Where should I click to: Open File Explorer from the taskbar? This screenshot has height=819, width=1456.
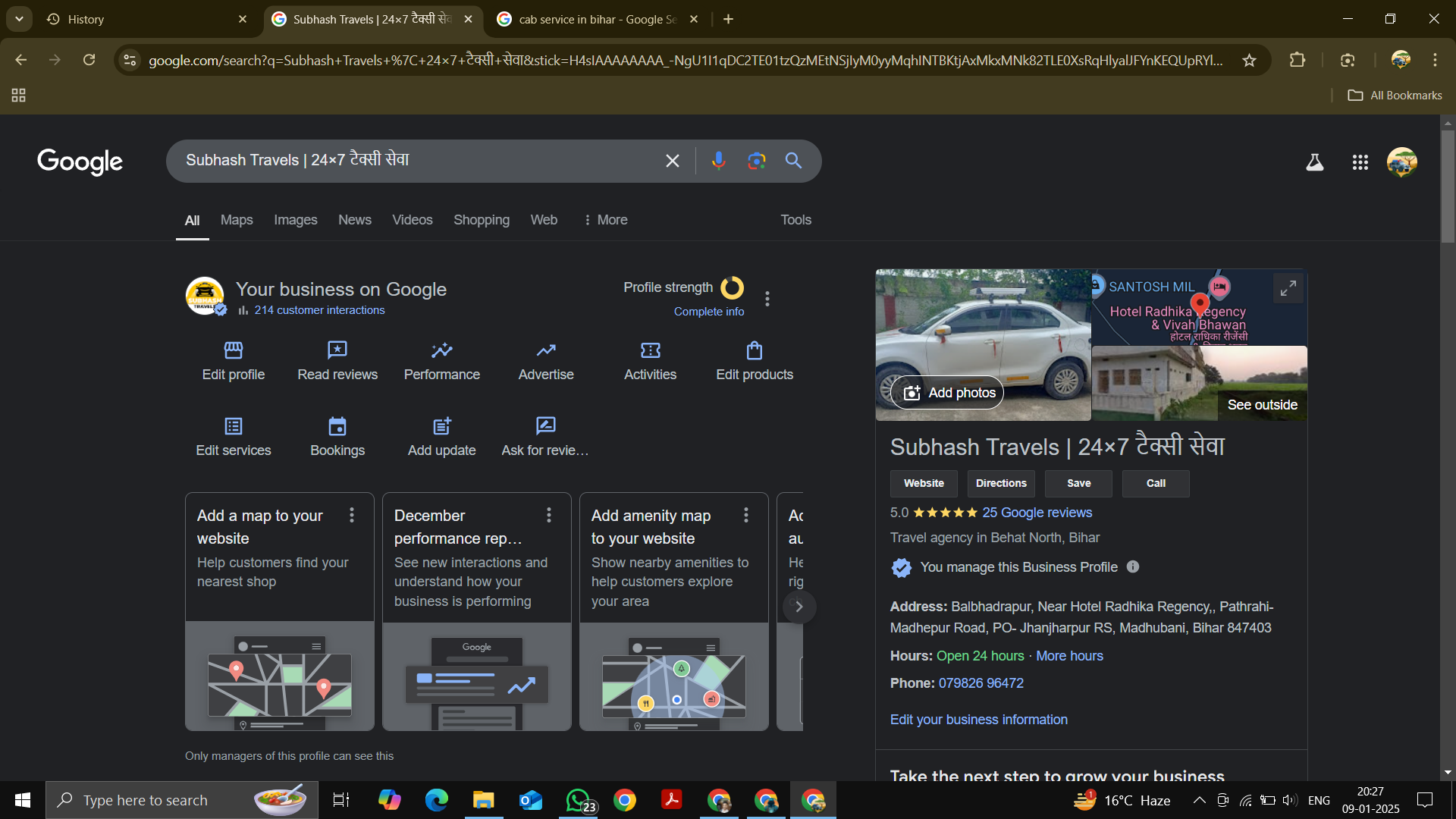pos(484,800)
